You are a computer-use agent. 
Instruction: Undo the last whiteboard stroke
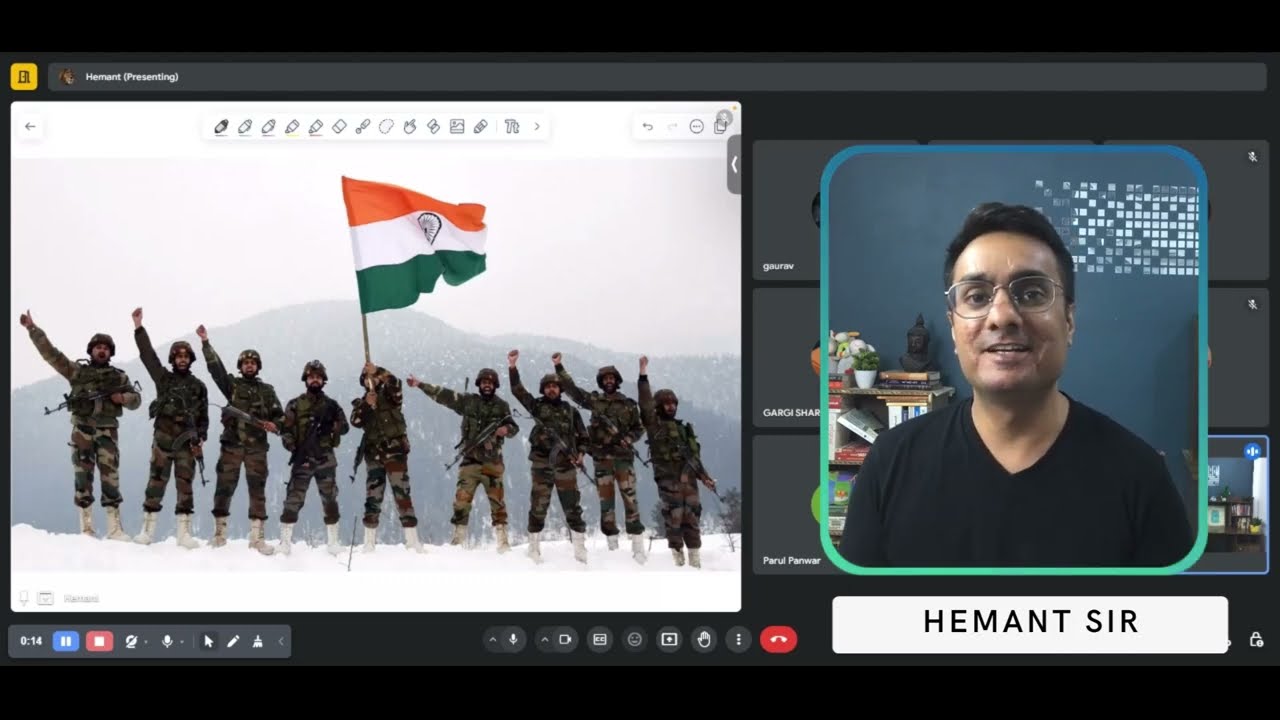(648, 127)
